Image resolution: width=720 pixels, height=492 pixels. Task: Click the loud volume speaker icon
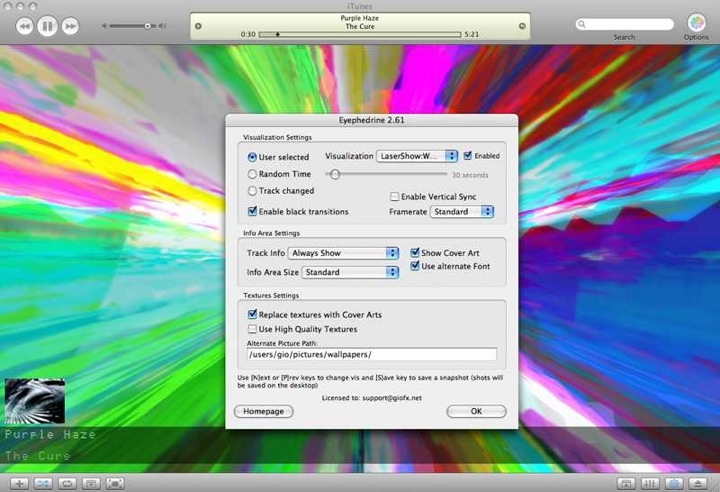pos(163,26)
